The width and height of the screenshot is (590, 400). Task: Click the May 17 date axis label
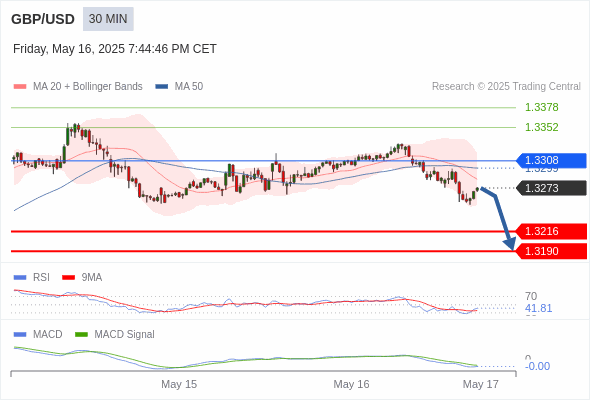pos(481,384)
